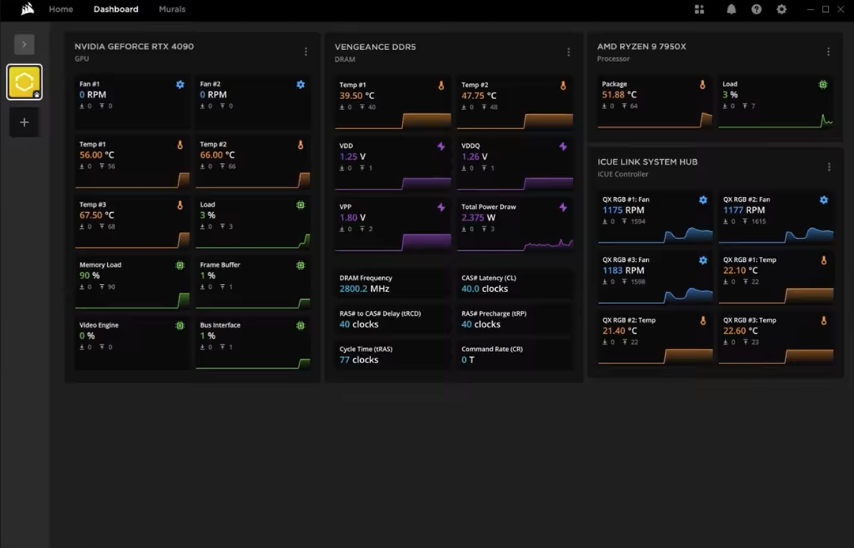The height and width of the screenshot is (548, 854).
Task: Open the help question mark icon
Action: 757,9
